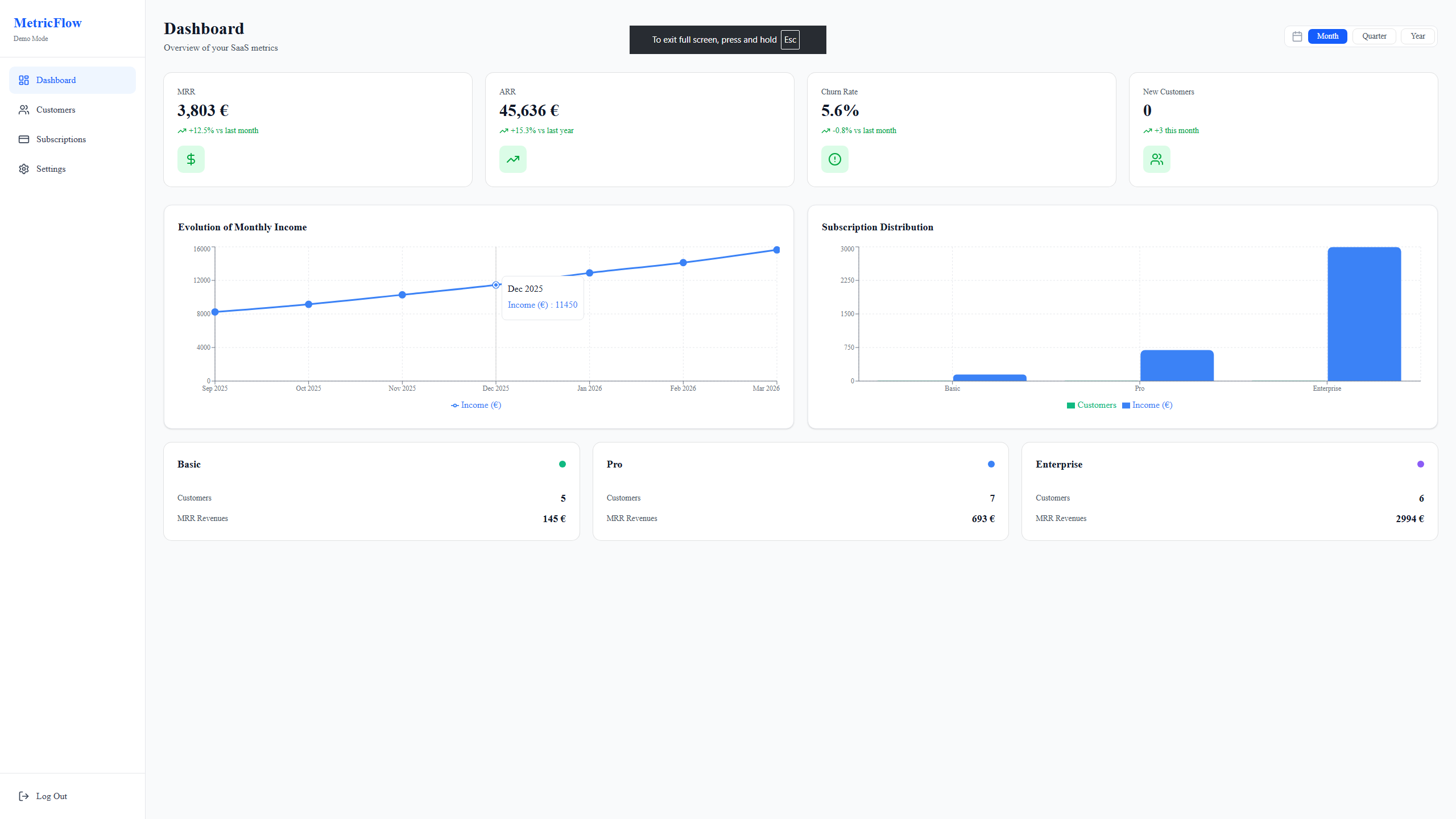1456x819 pixels.
Task: Open the Customers section icon
Action: pyautogui.click(x=24, y=109)
